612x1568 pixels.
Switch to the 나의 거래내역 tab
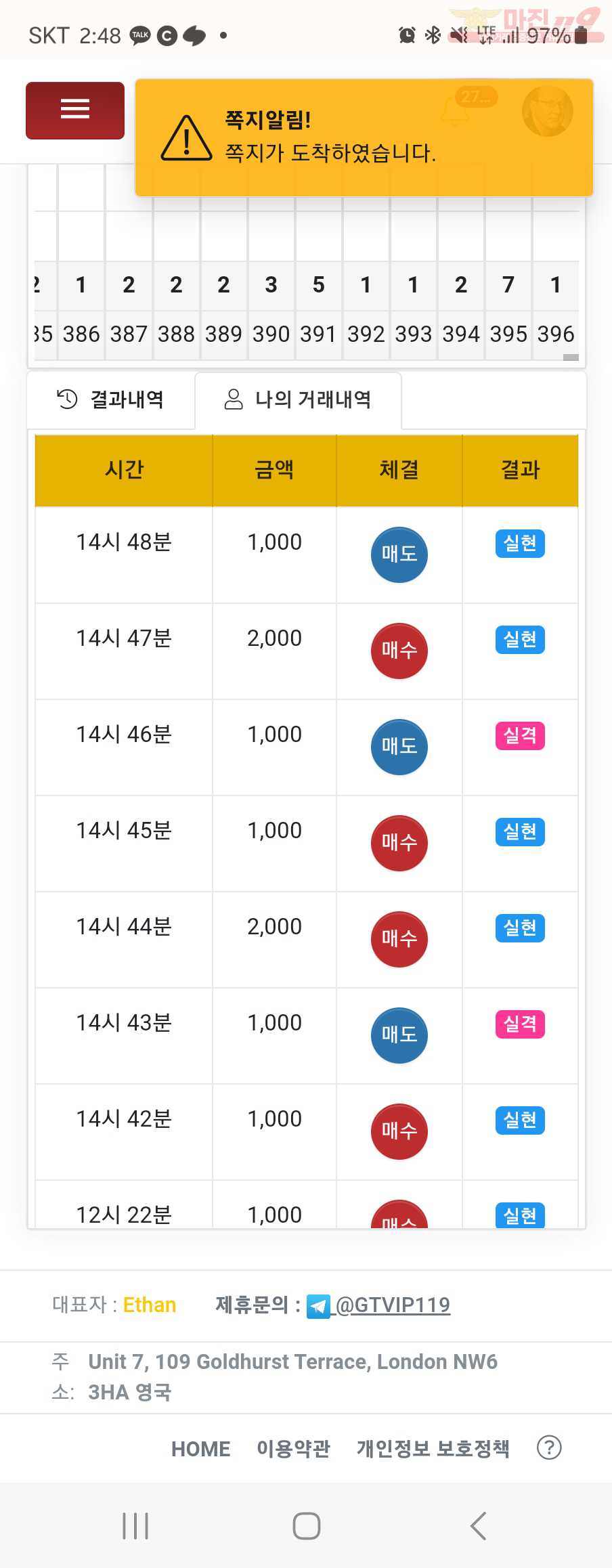click(x=298, y=399)
